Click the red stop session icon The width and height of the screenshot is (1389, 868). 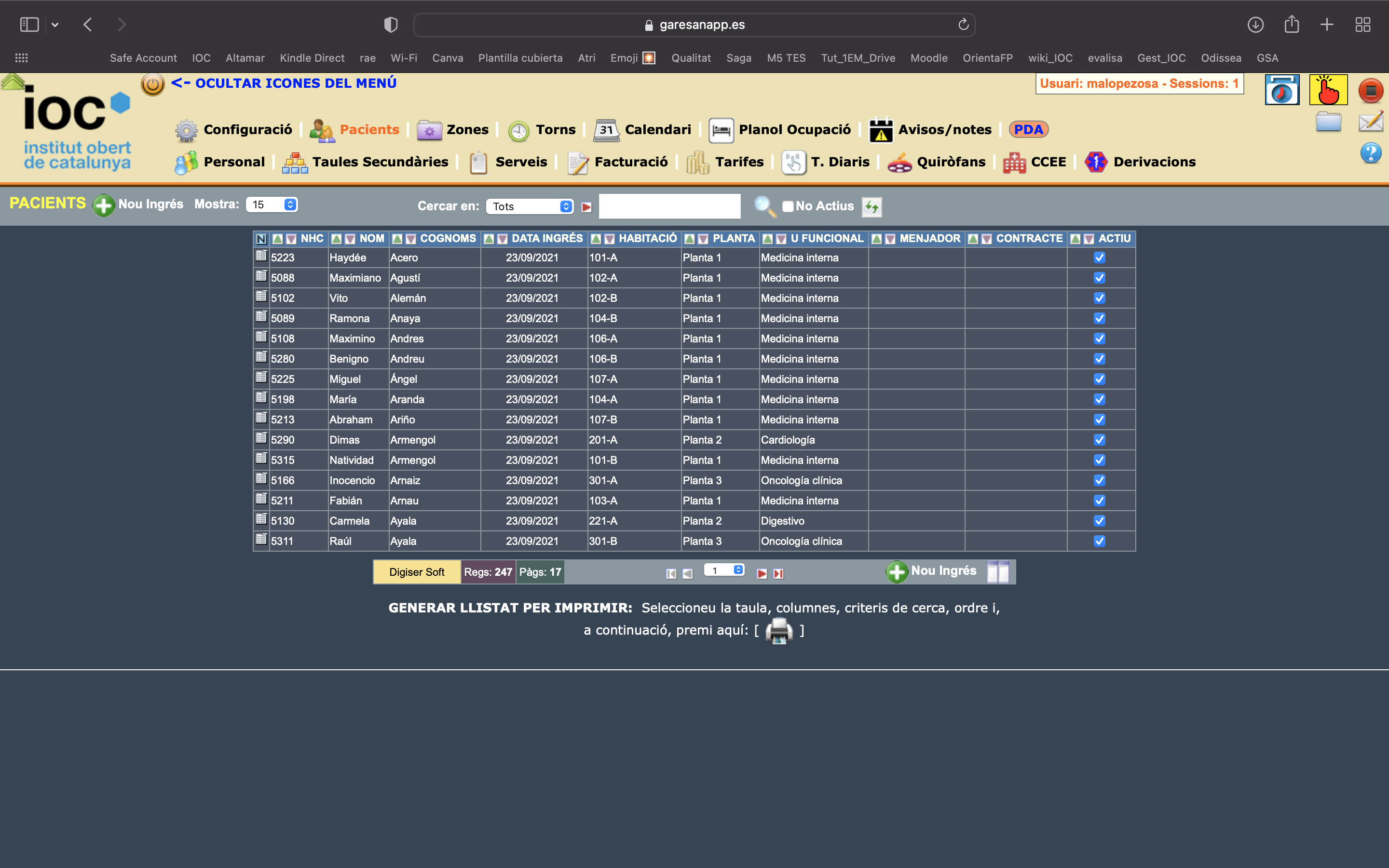(x=1371, y=91)
